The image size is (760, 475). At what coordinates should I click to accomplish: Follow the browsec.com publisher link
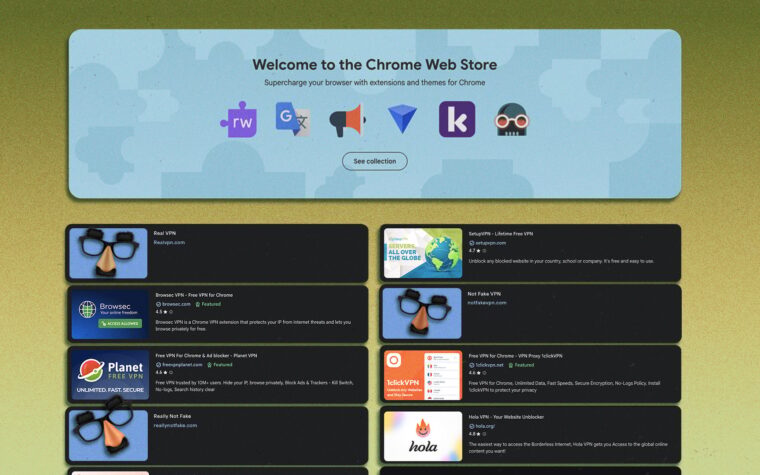point(176,304)
